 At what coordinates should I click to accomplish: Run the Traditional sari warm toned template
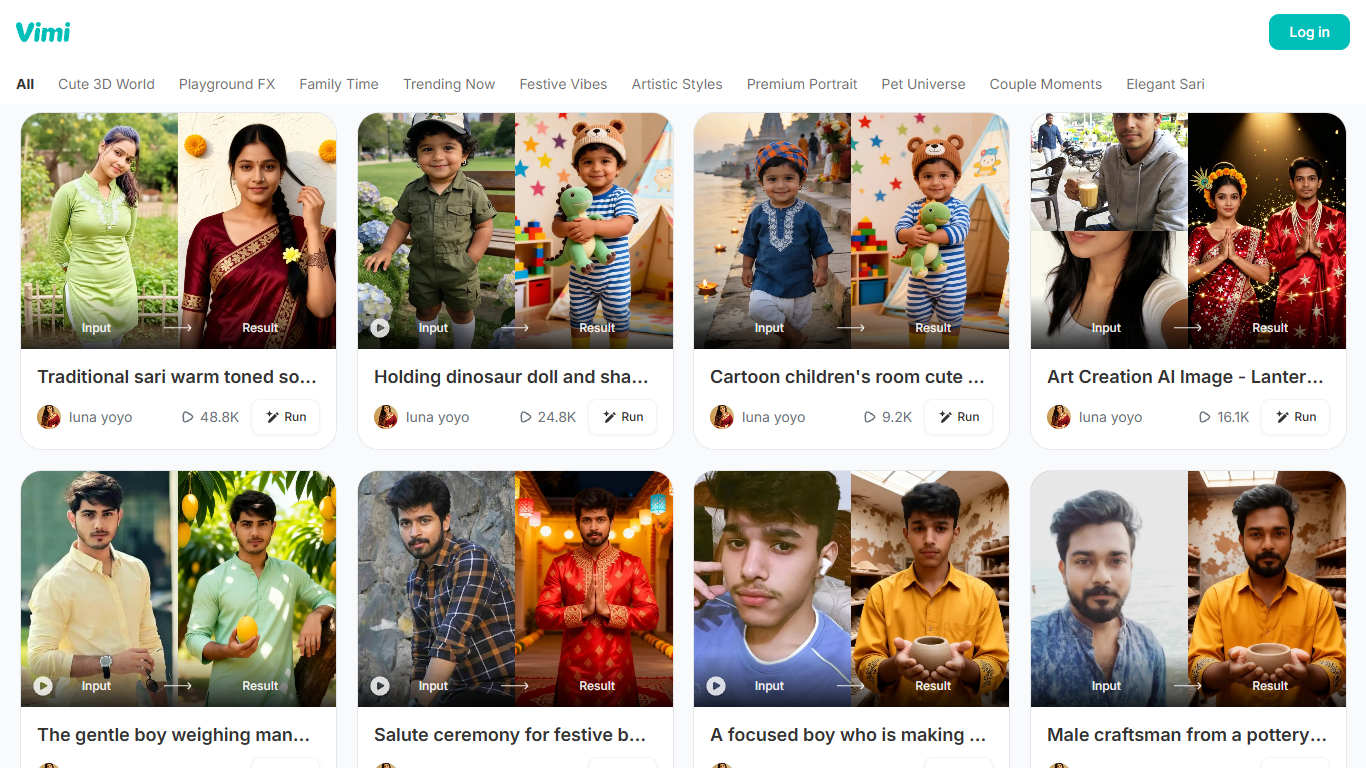(x=285, y=417)
